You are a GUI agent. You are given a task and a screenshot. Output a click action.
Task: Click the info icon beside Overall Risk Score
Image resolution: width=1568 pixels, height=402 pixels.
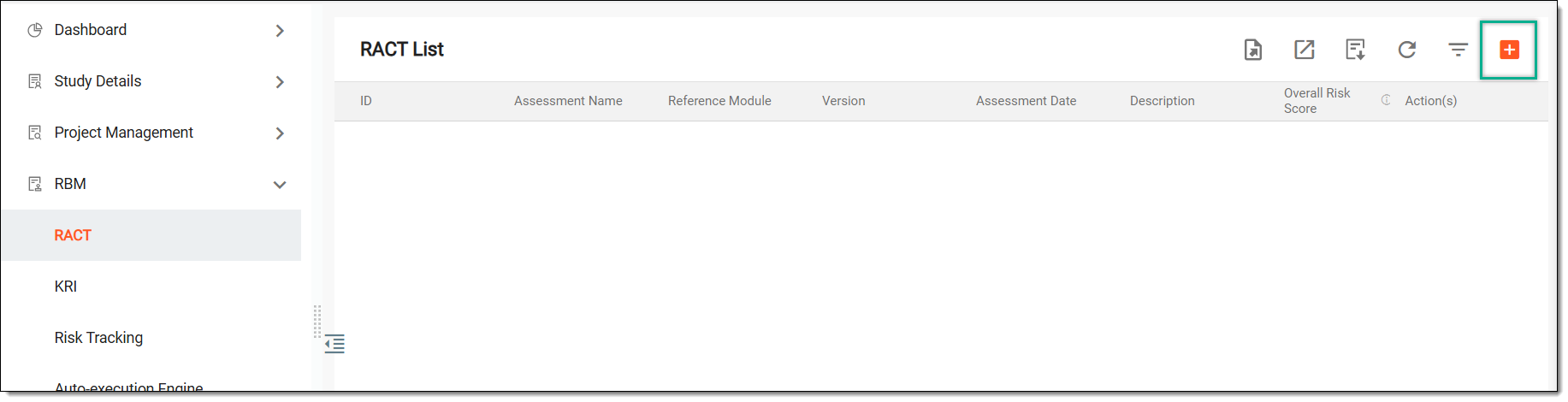click(1386, 100)
